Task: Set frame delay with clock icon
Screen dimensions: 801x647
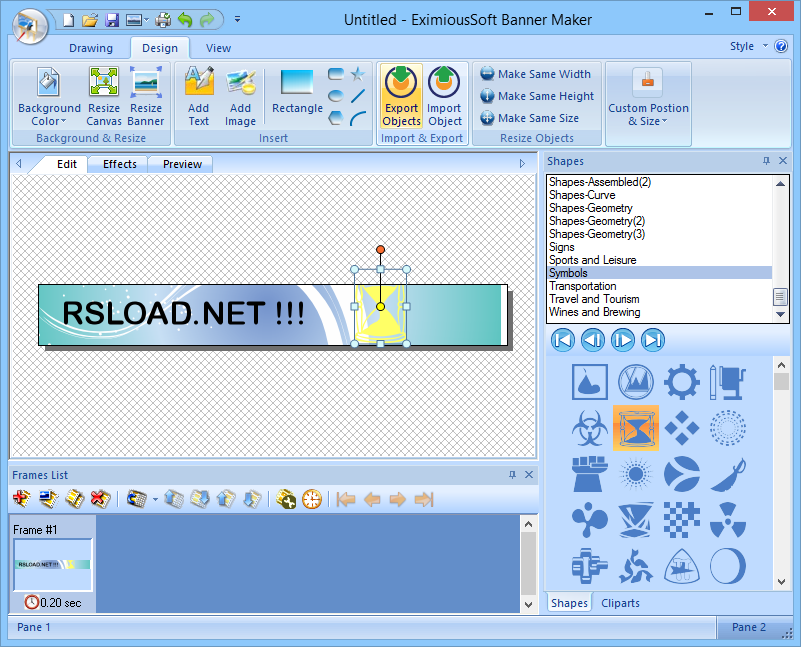Action: point(312,499)
